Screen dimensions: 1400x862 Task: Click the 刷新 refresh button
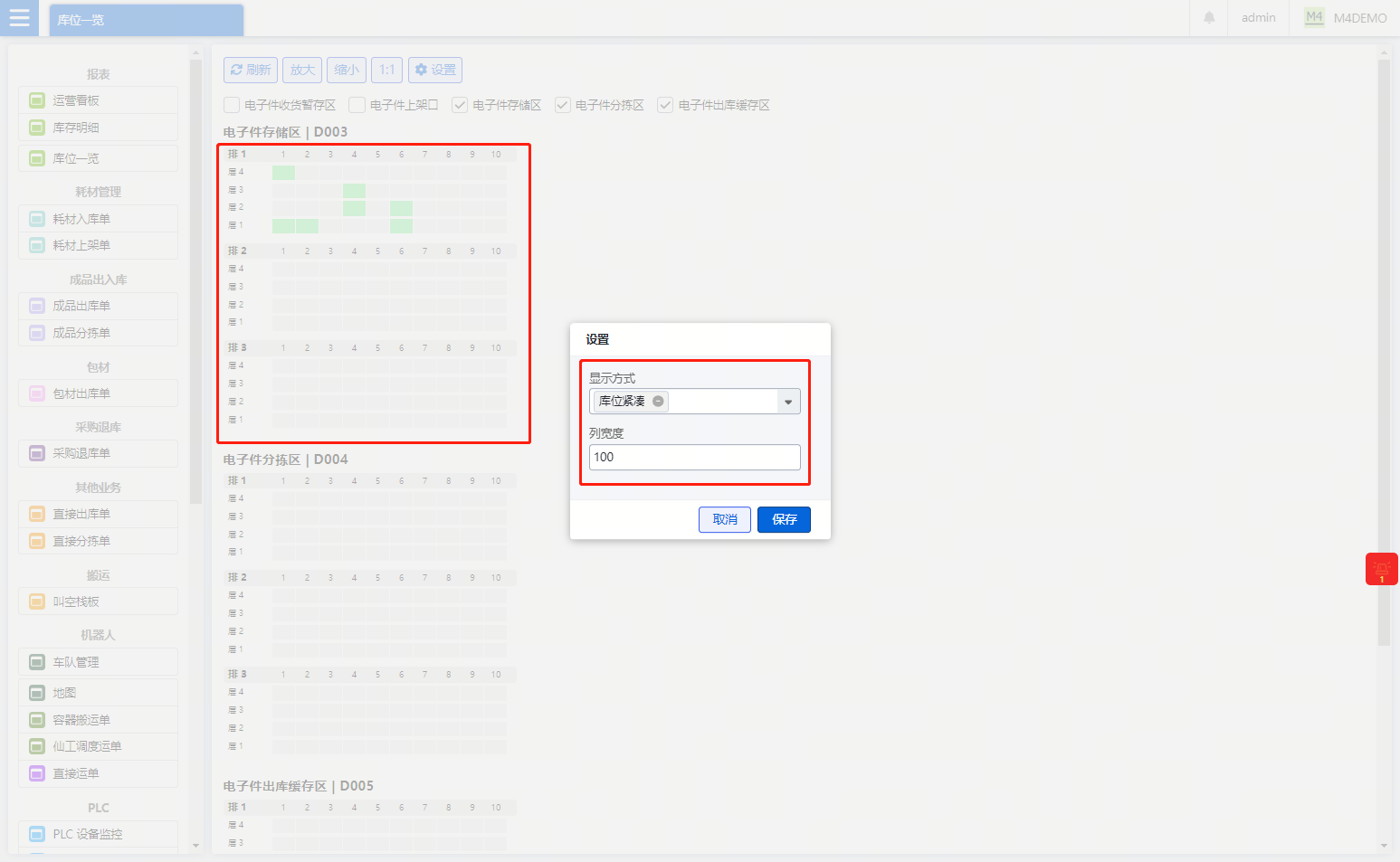tap(251, 70)
